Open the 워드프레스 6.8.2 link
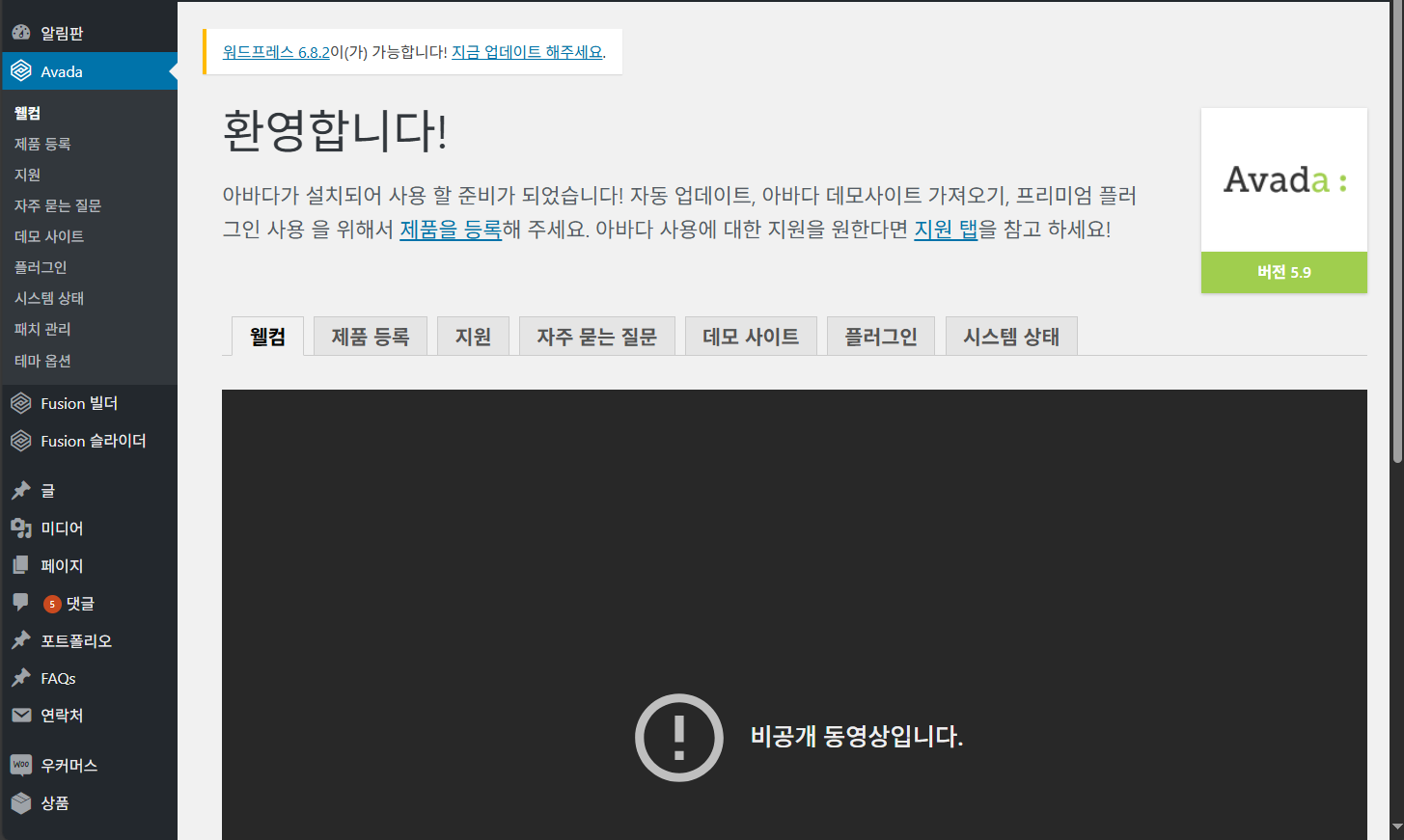 pyautogui.click(x=276, y=52)
